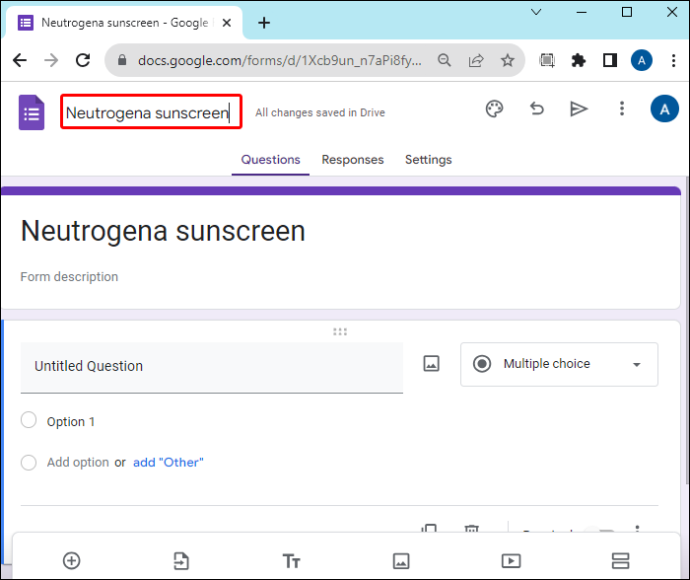This screenshot has width=690, height=580.
Task: Switch to the Settings tab
Action: pyautogui.click(x=428, y=160)
